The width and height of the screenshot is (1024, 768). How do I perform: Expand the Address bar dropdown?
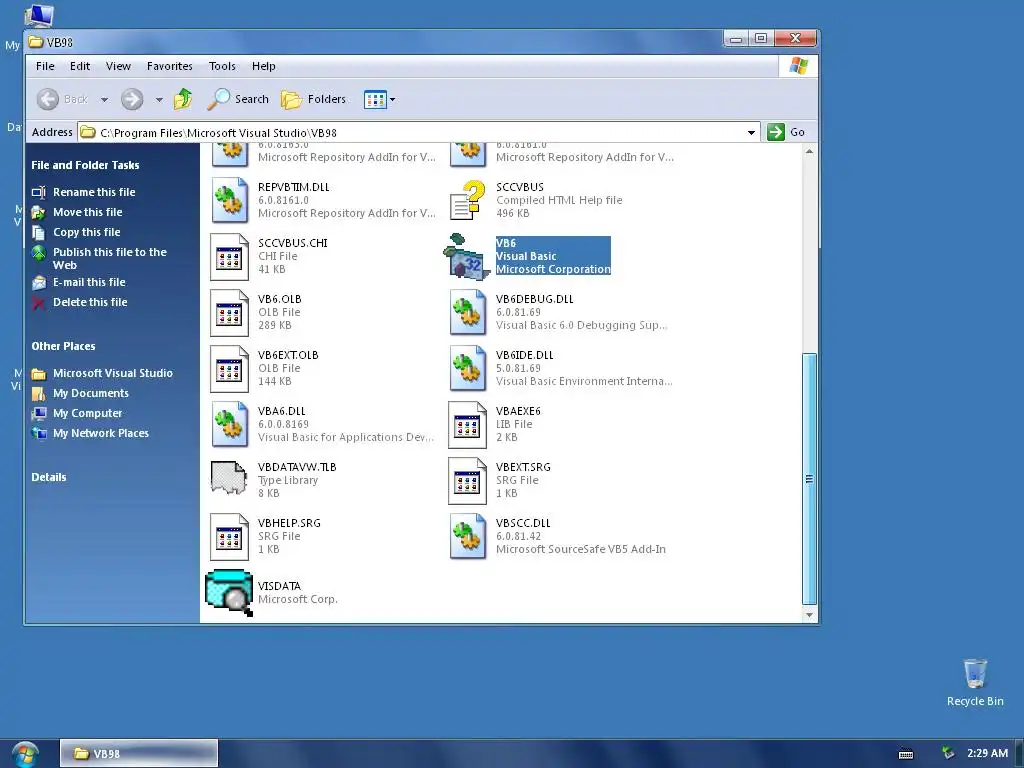(751, 133)
